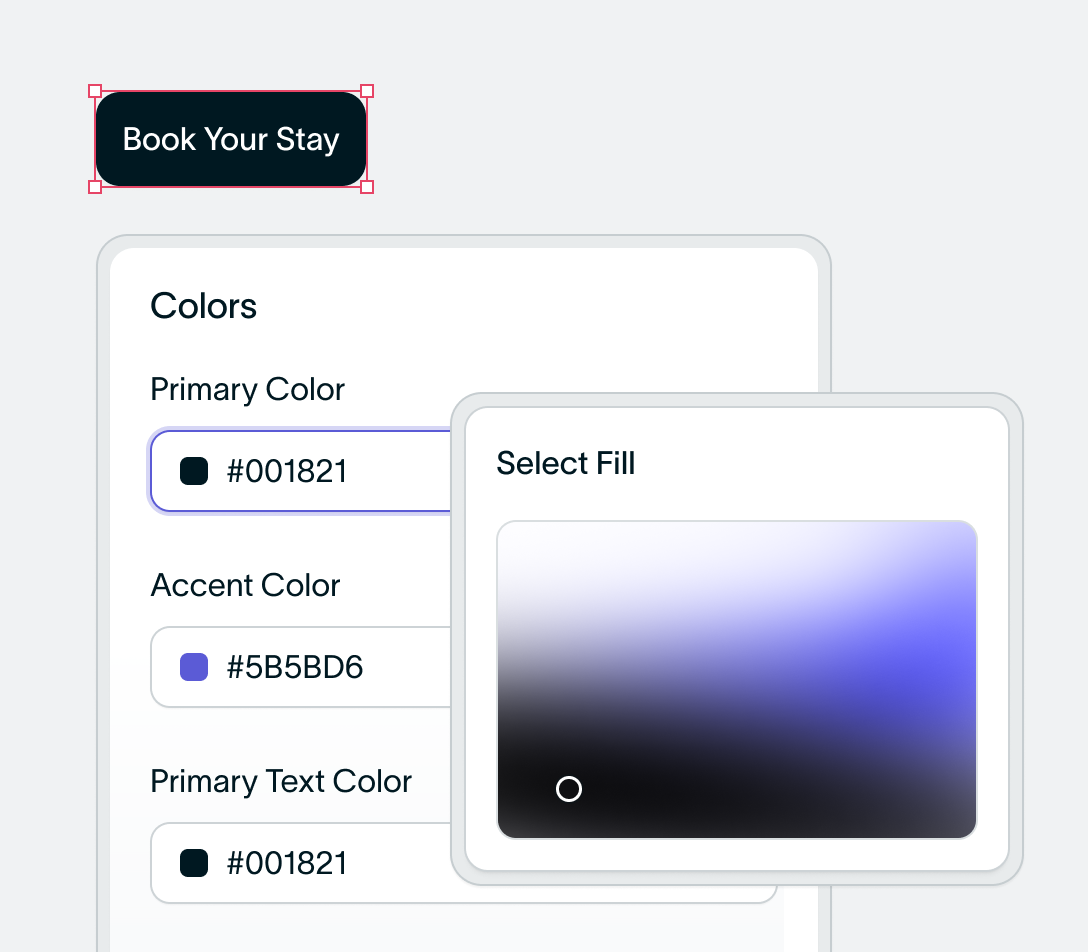Viewport: 1088px width, 952px height.
Task: Click the bottom-left selection handle of the button
Action: (95, 187)
